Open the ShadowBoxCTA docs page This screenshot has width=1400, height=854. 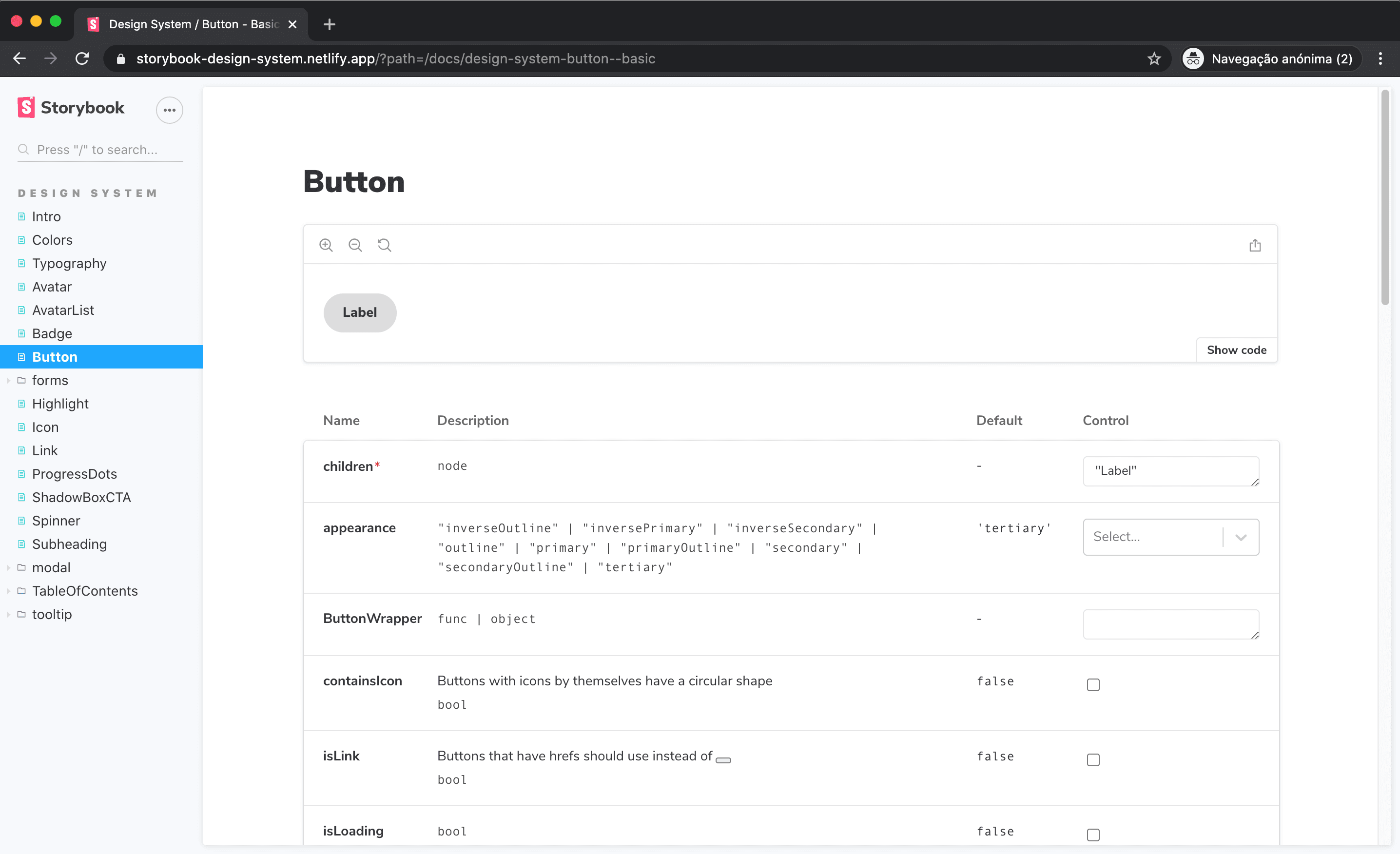81,497
